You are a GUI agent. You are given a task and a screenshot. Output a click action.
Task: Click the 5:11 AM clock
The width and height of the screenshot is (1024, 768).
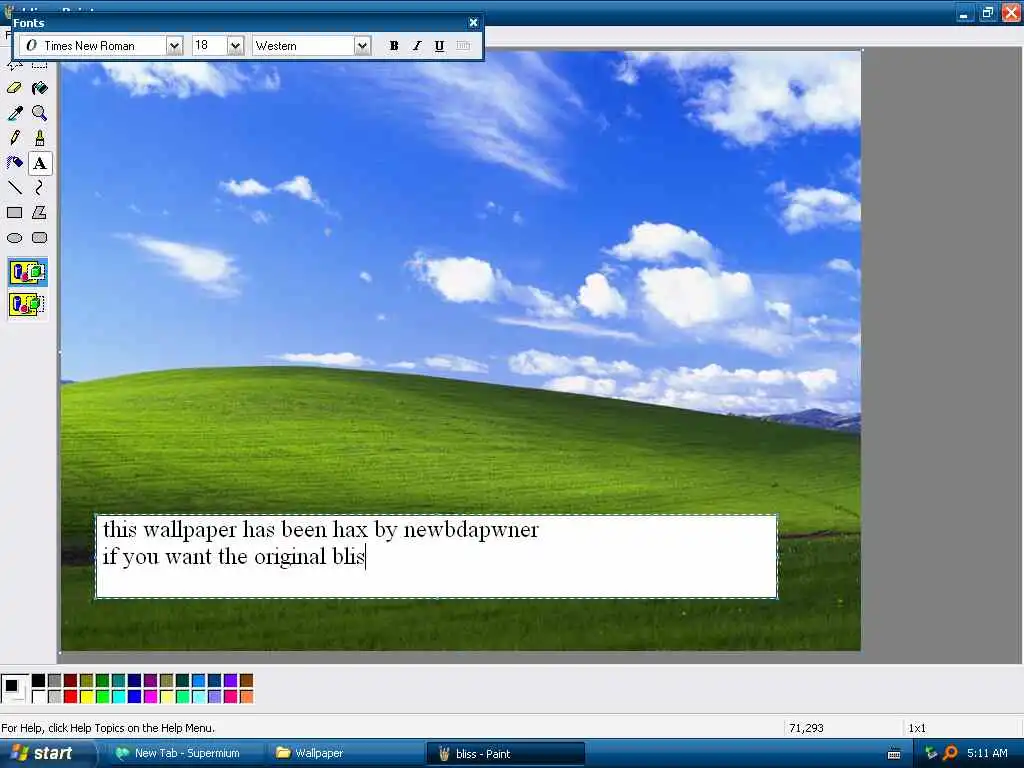(987, 754)
